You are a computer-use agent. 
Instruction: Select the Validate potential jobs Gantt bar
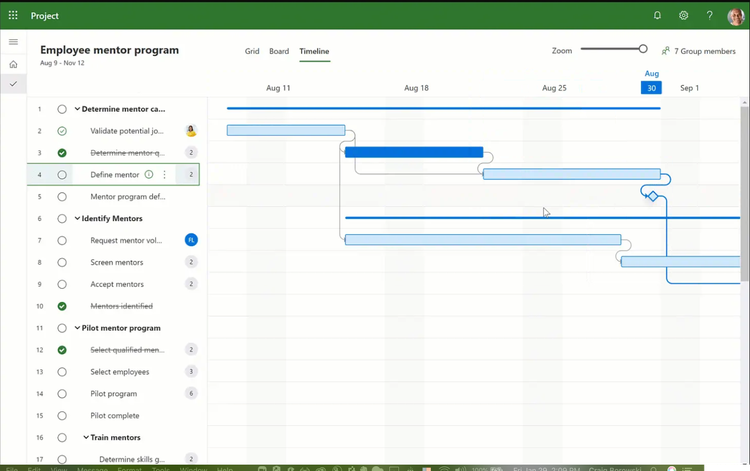(x=286, y=130)
